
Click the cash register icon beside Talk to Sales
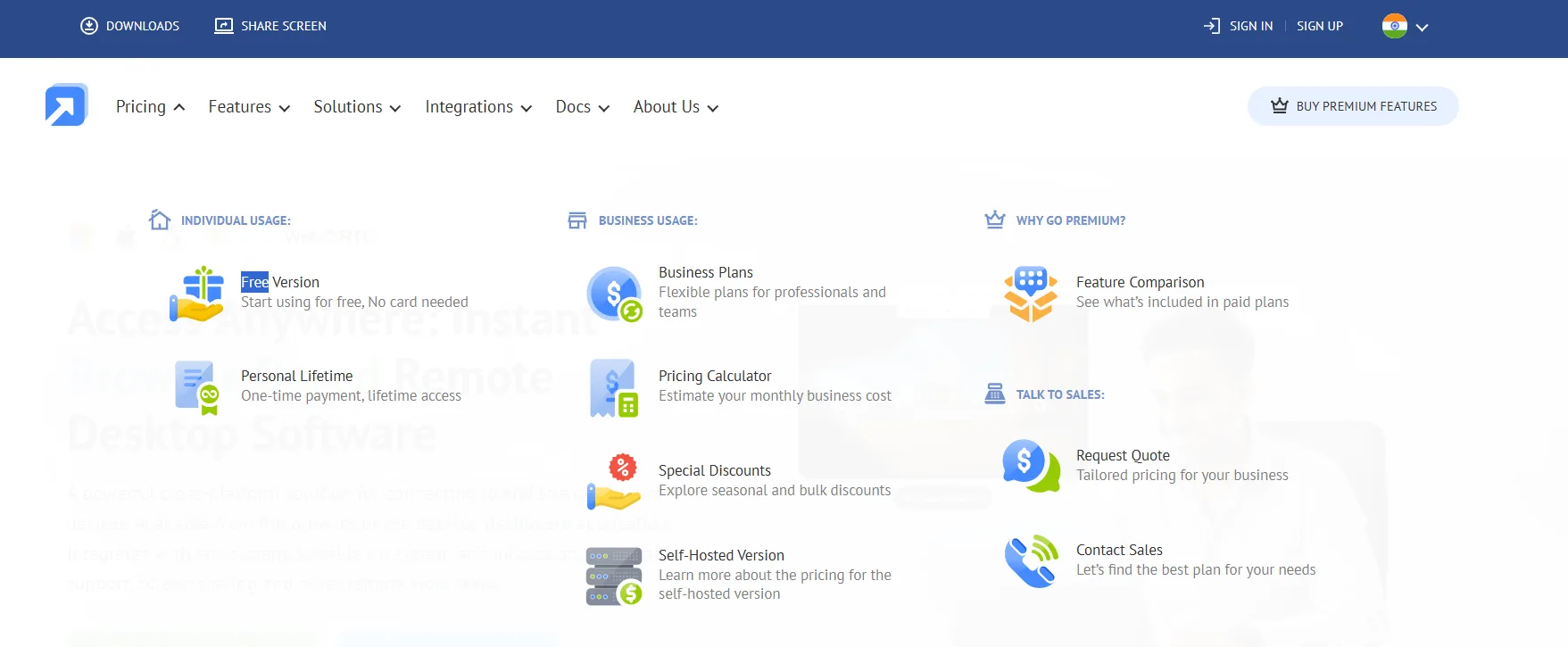point(995,394)
